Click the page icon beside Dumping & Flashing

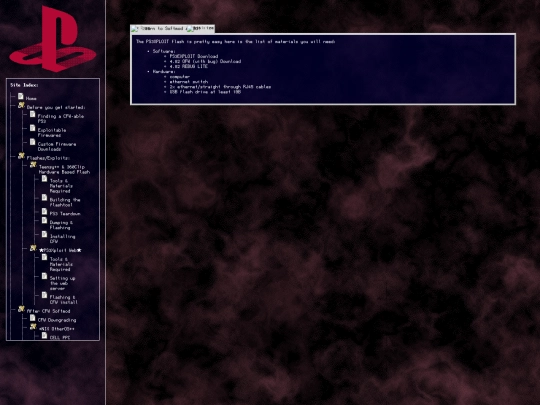point(44,220)
